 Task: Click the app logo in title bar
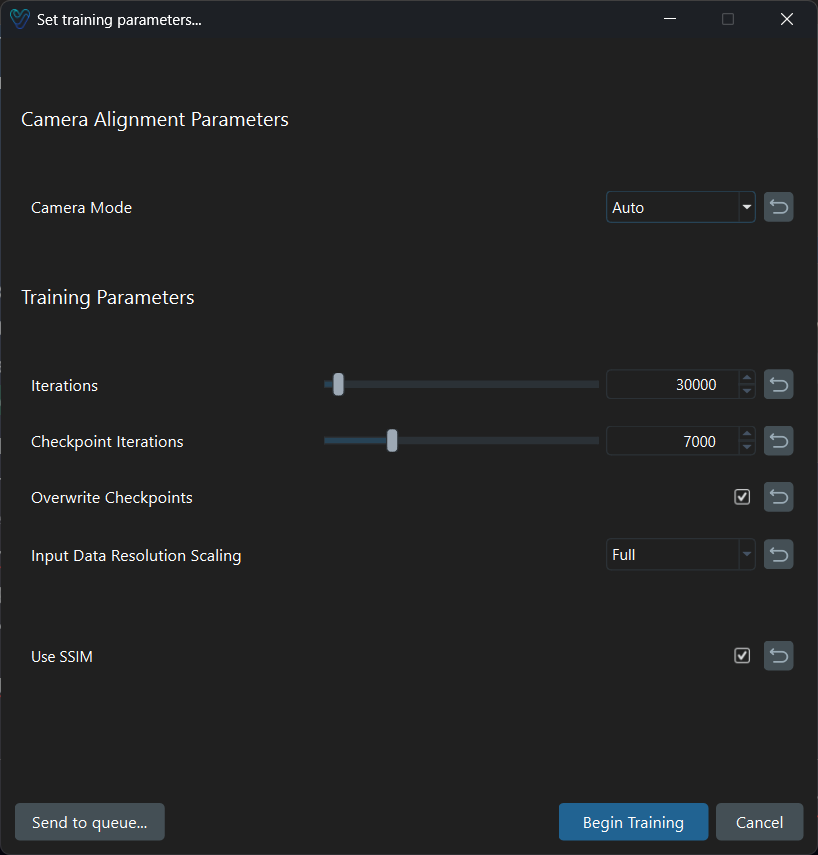pos(19,19)
